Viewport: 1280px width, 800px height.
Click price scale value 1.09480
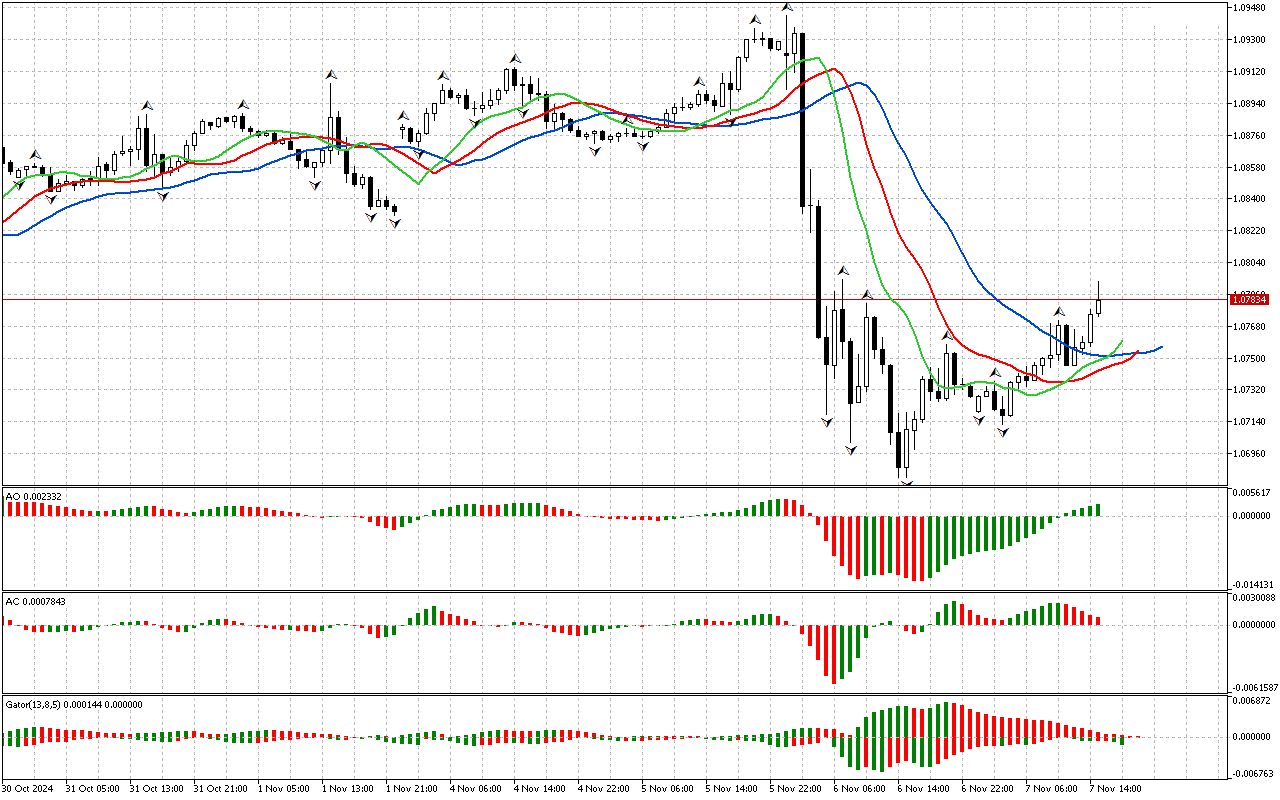1250,7
